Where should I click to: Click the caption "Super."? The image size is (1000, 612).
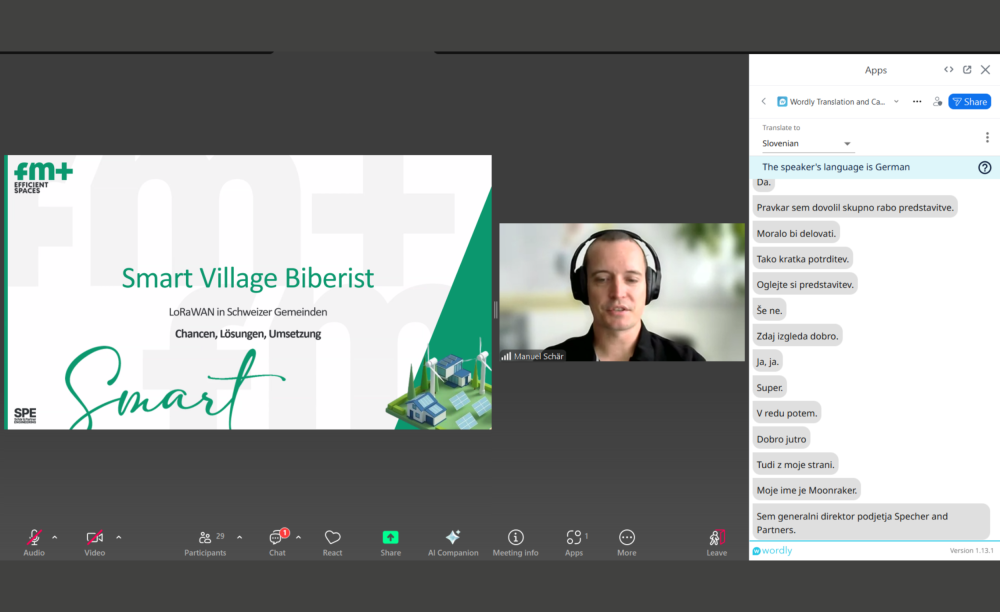[769, 388]
